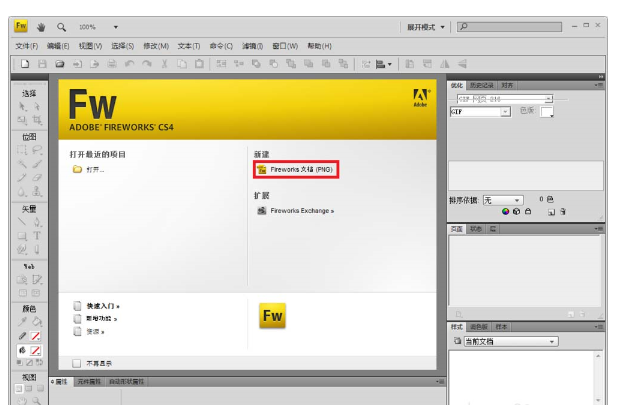Select the Magic Wand tool
Image resolution: width=624 pixels, height=407 pixels.
click(22, 164)
